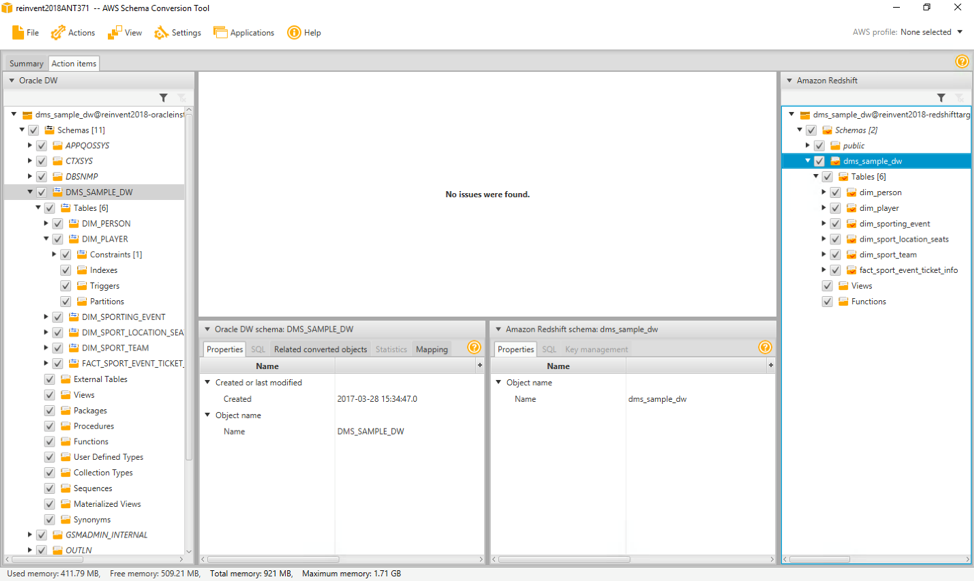
Task: Select the Packages folder icon
Action: (x=66, y=410)
